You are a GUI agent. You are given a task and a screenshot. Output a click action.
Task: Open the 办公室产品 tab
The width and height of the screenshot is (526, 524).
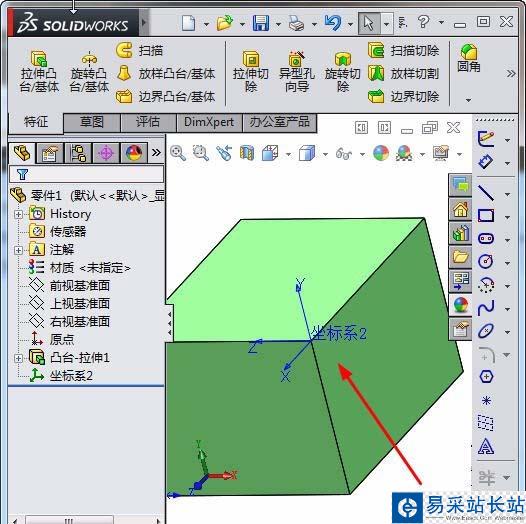[279, 122]
